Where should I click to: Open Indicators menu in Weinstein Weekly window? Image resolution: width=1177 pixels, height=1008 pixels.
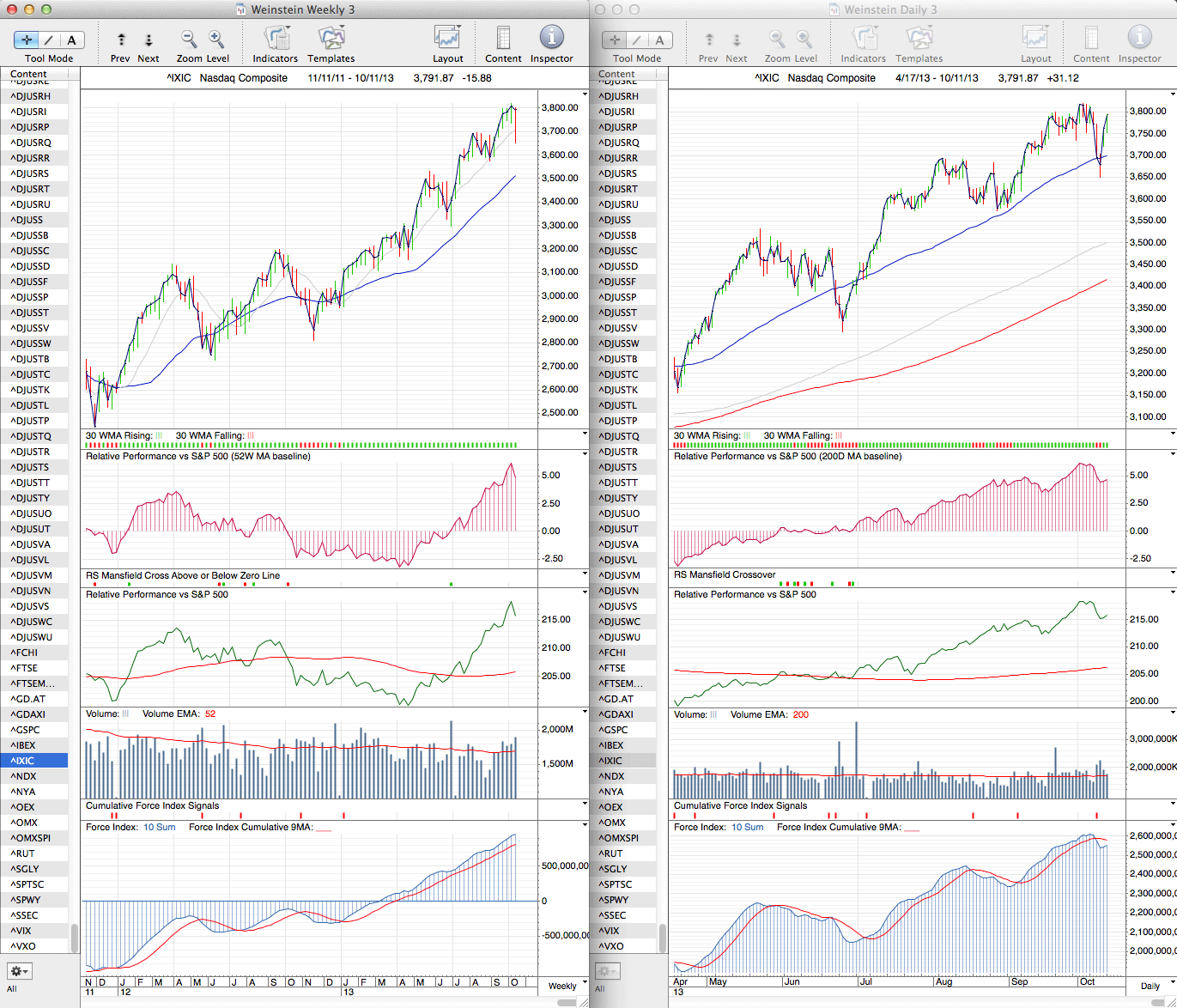(276, 39)
